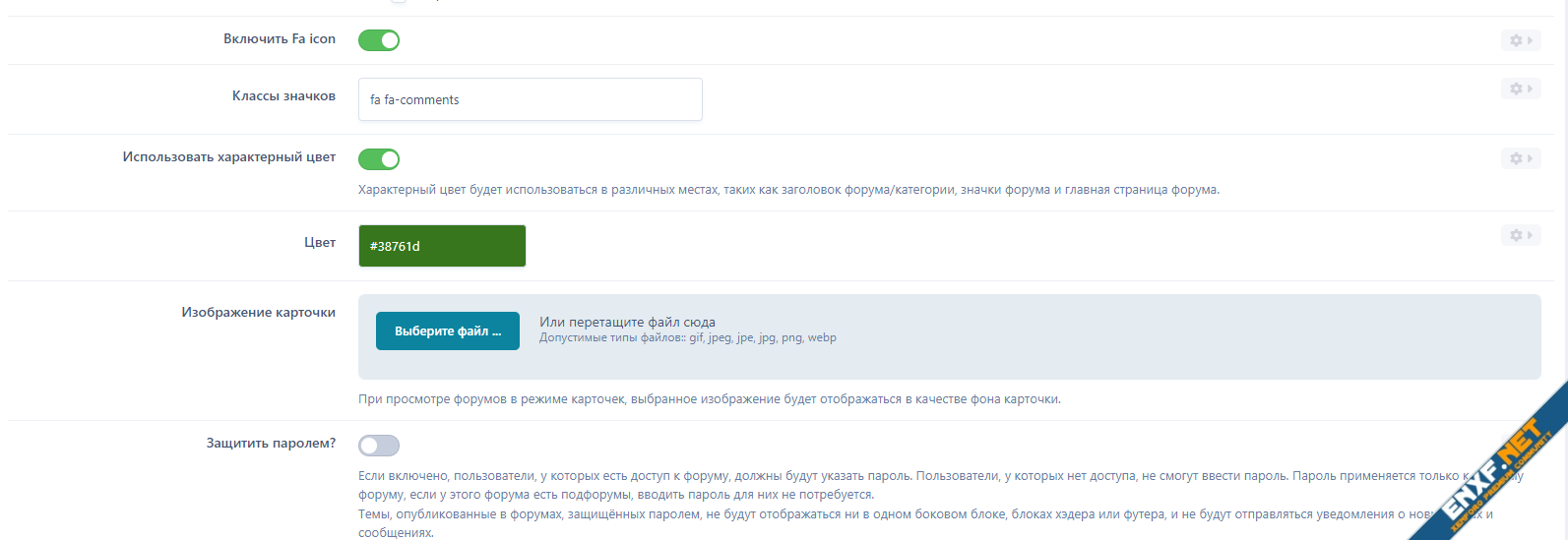Click the Цвет field label
The height and width of the screenshot is (540, 1568).
320,243
